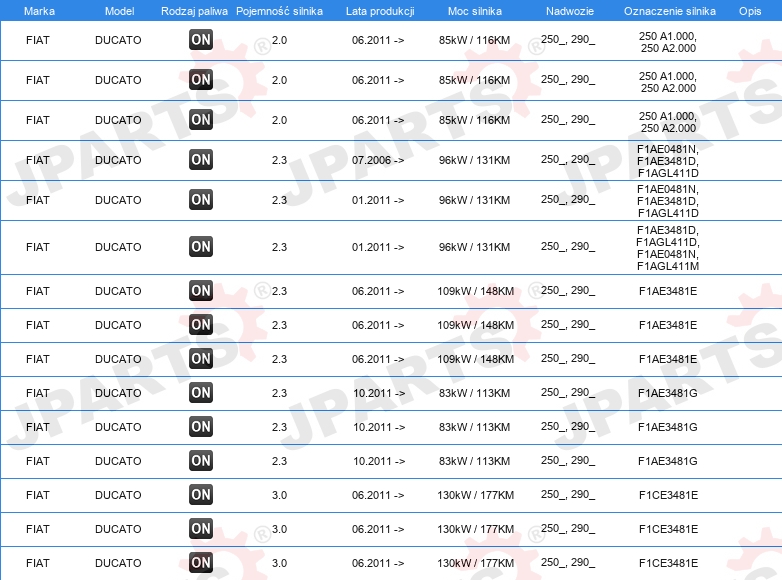
Task: Click FIAT in the F1AGL411M row
Action: tap(38, 247)
